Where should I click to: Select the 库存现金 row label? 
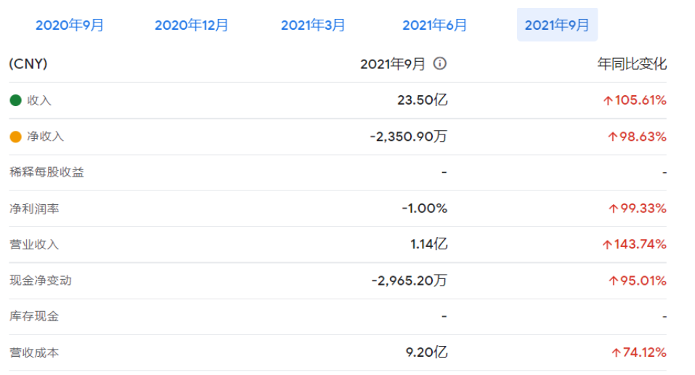click(x=34, y=316)
